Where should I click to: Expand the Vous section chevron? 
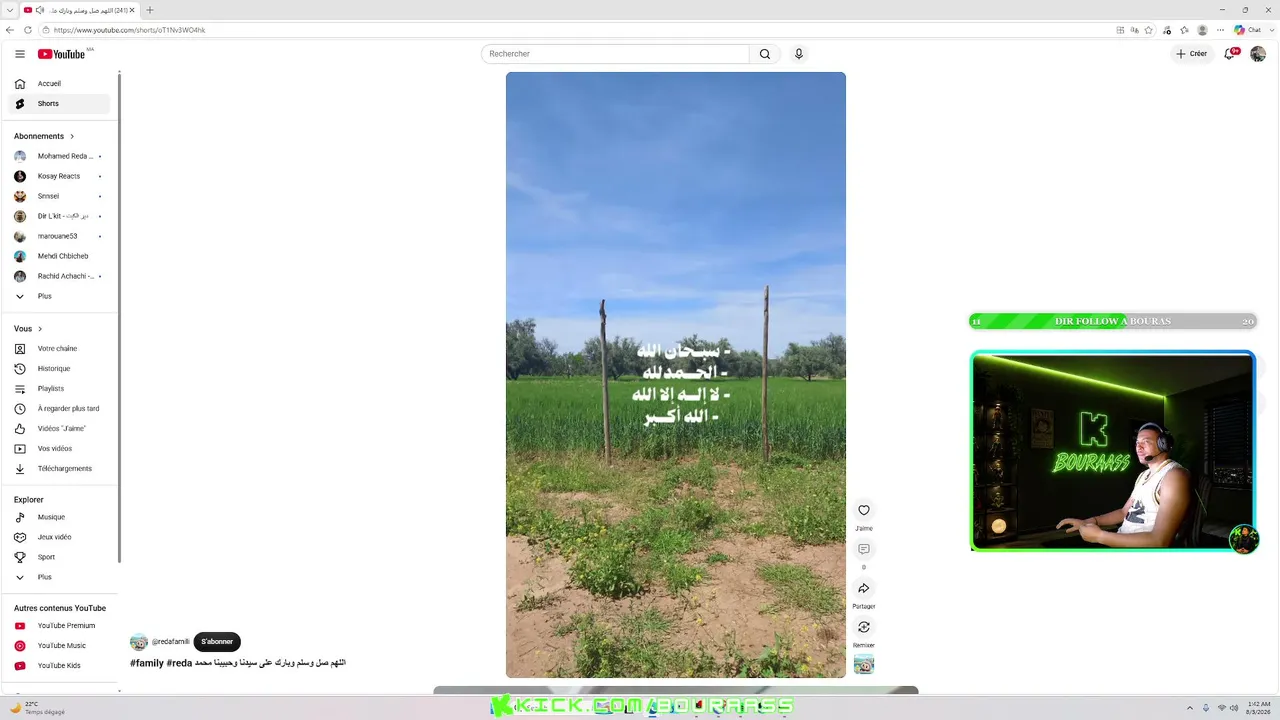(40, 329)
